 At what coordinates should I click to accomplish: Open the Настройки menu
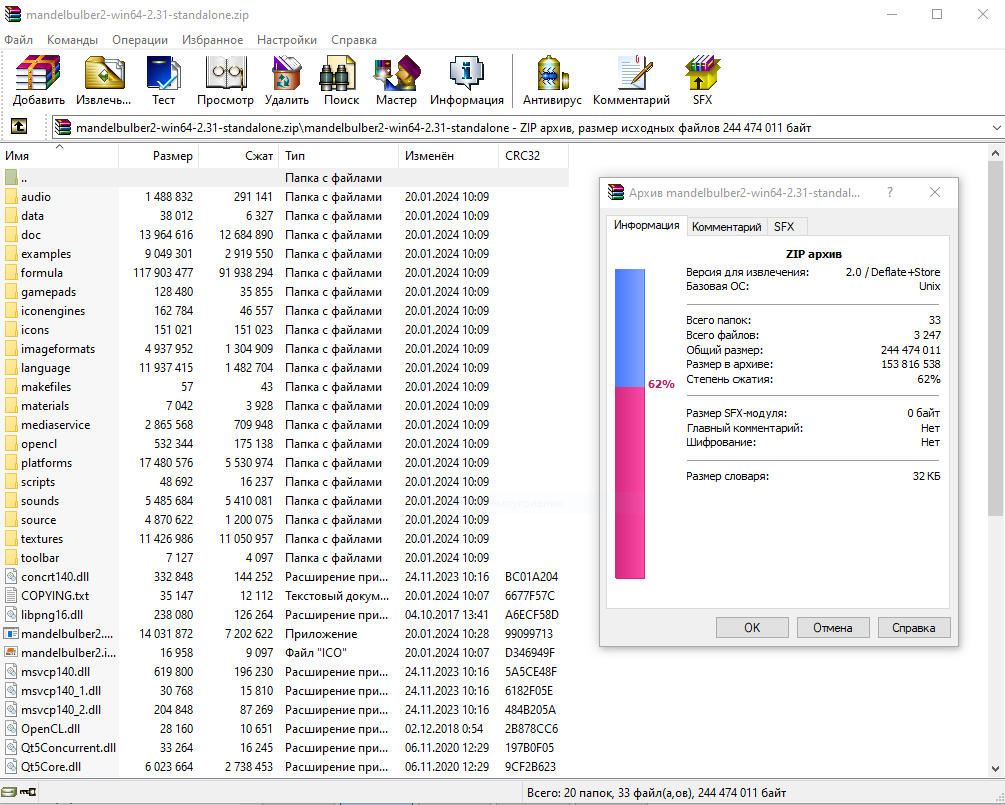click(287, 40)
